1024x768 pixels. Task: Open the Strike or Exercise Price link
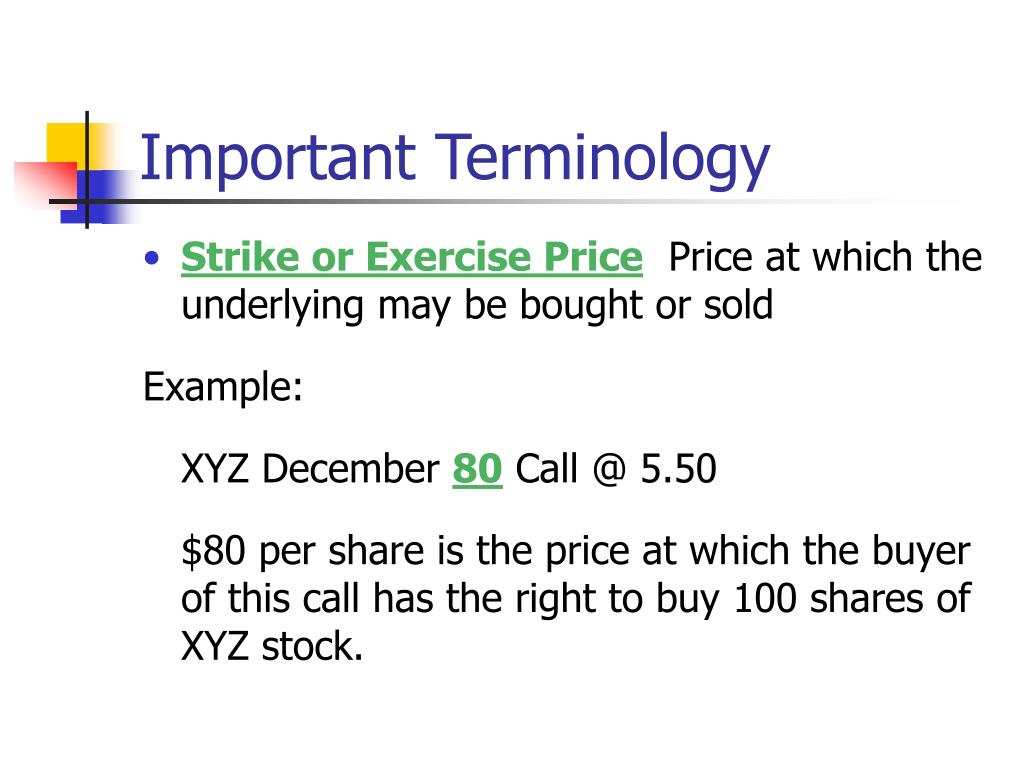[x=411, y=257]
